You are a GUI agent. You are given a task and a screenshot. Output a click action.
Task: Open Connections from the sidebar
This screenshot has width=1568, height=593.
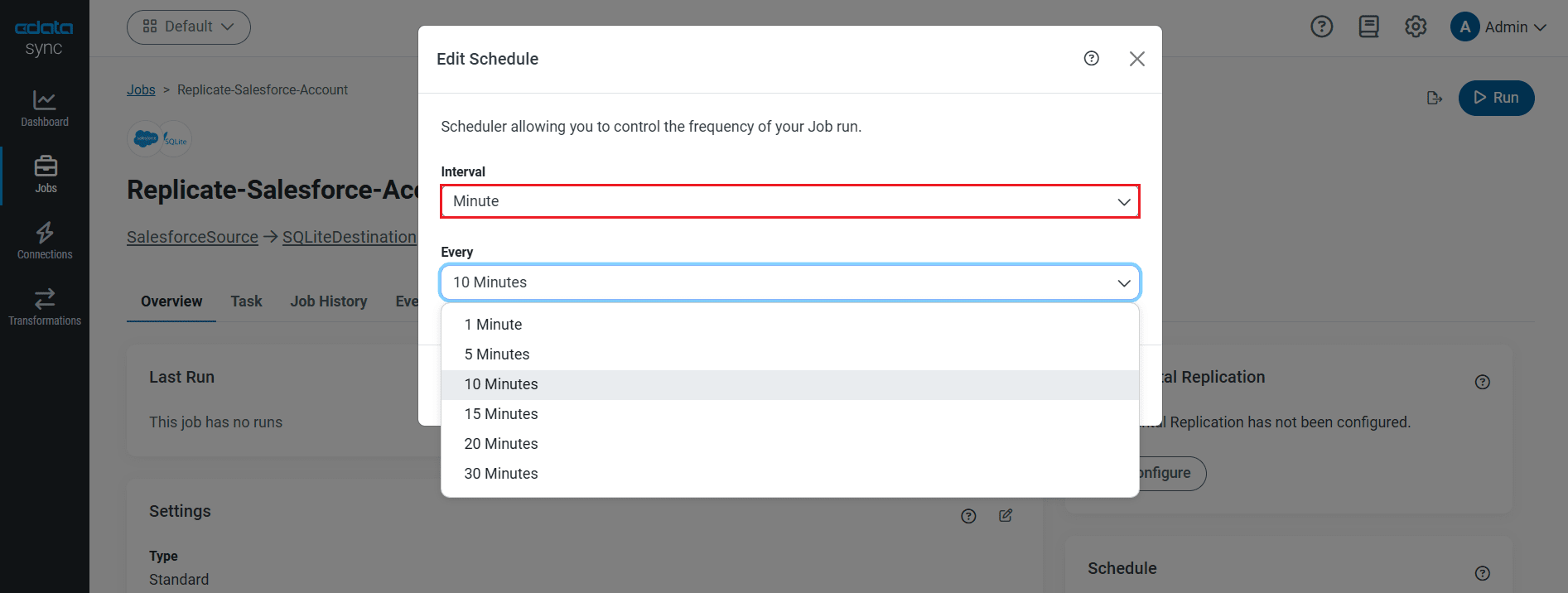45,241
